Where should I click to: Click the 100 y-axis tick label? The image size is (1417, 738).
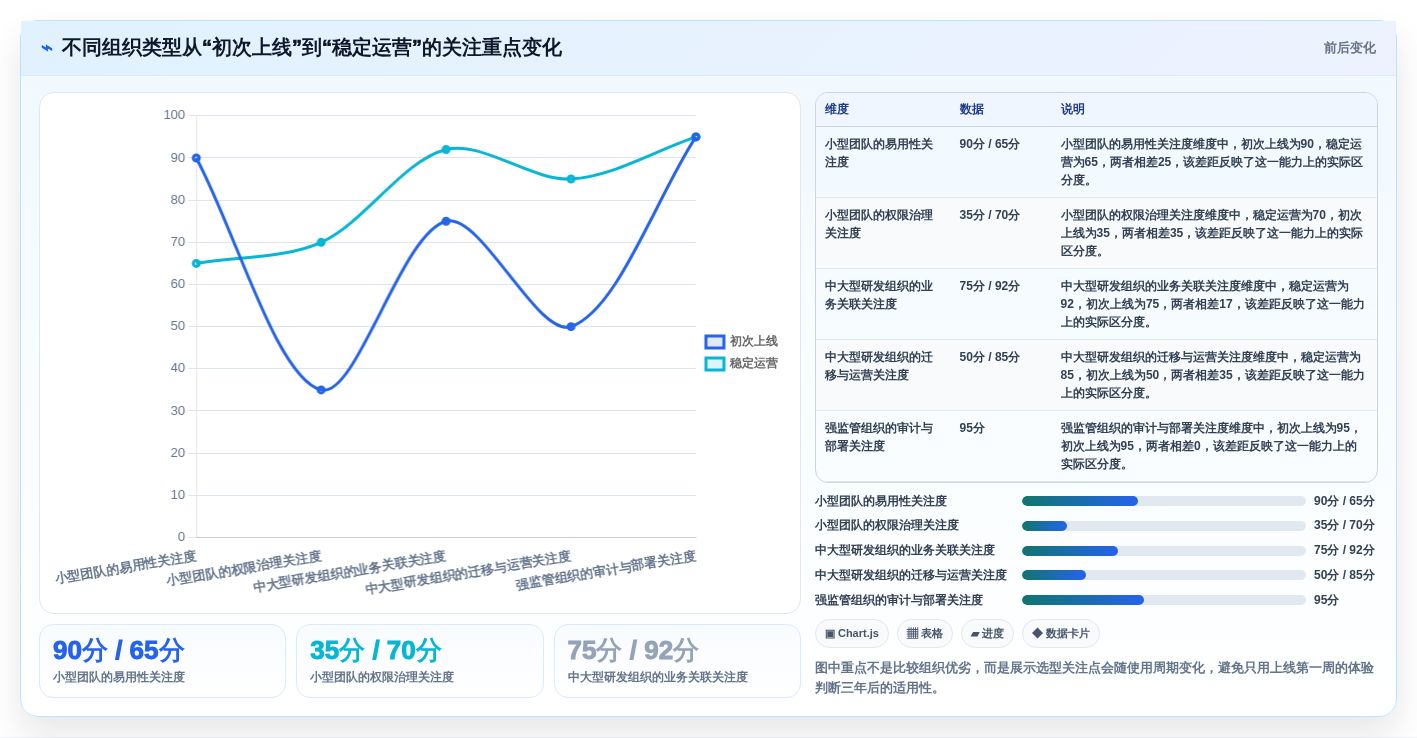(174, 115)
